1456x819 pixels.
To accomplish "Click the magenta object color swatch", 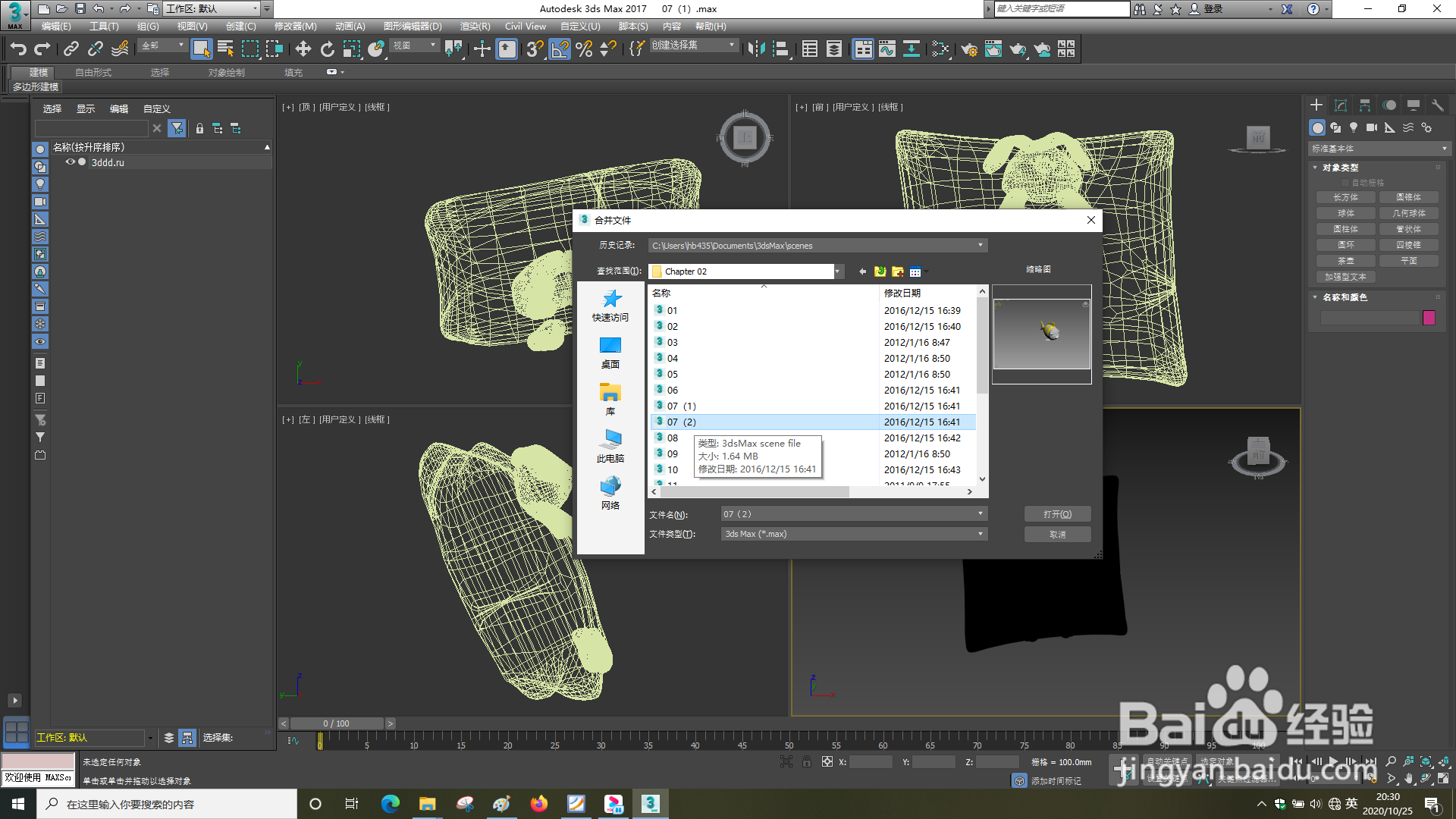I will [1429, 318].
